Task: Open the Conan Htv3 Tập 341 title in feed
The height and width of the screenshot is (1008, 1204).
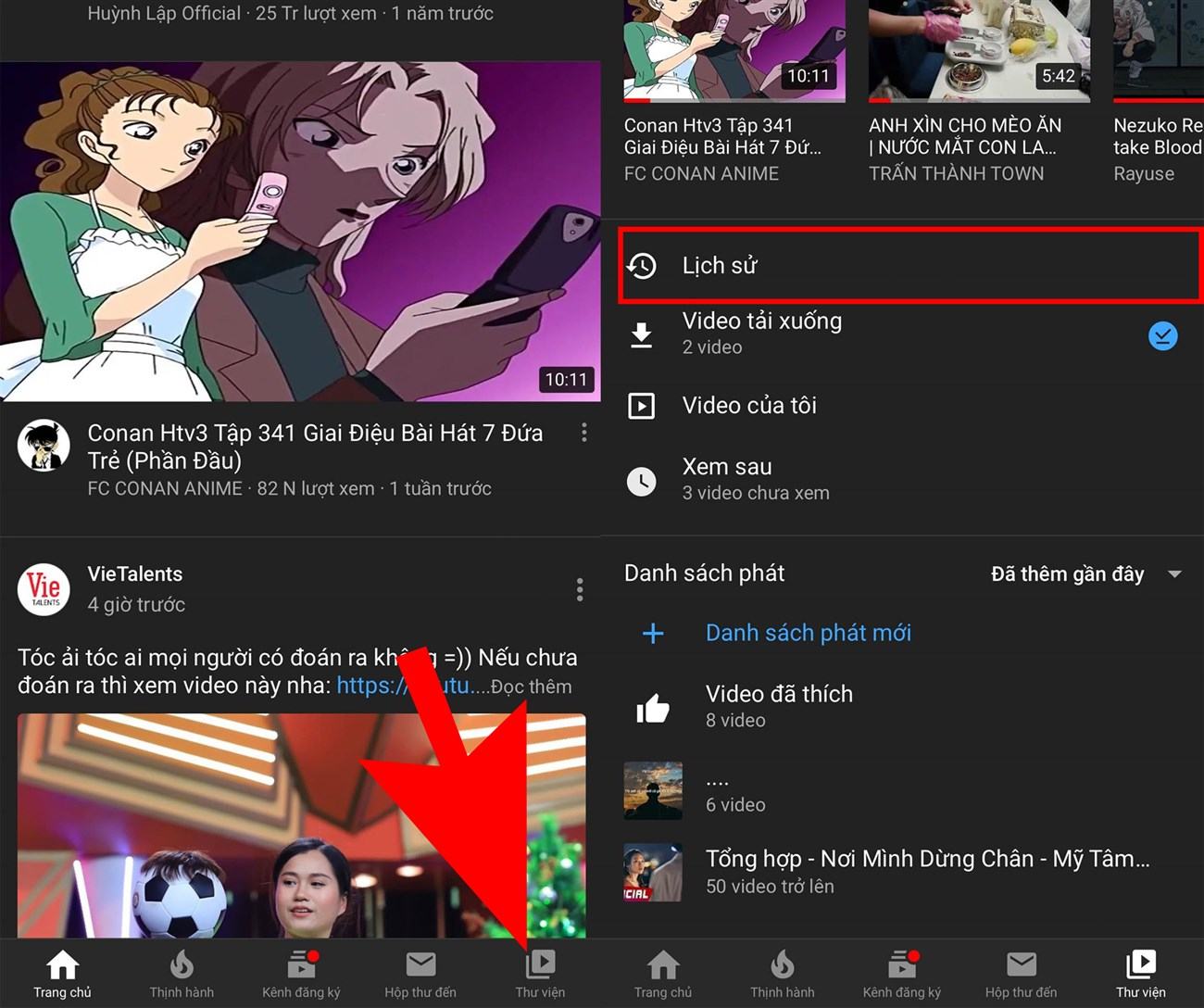Action: click(315, 447)
